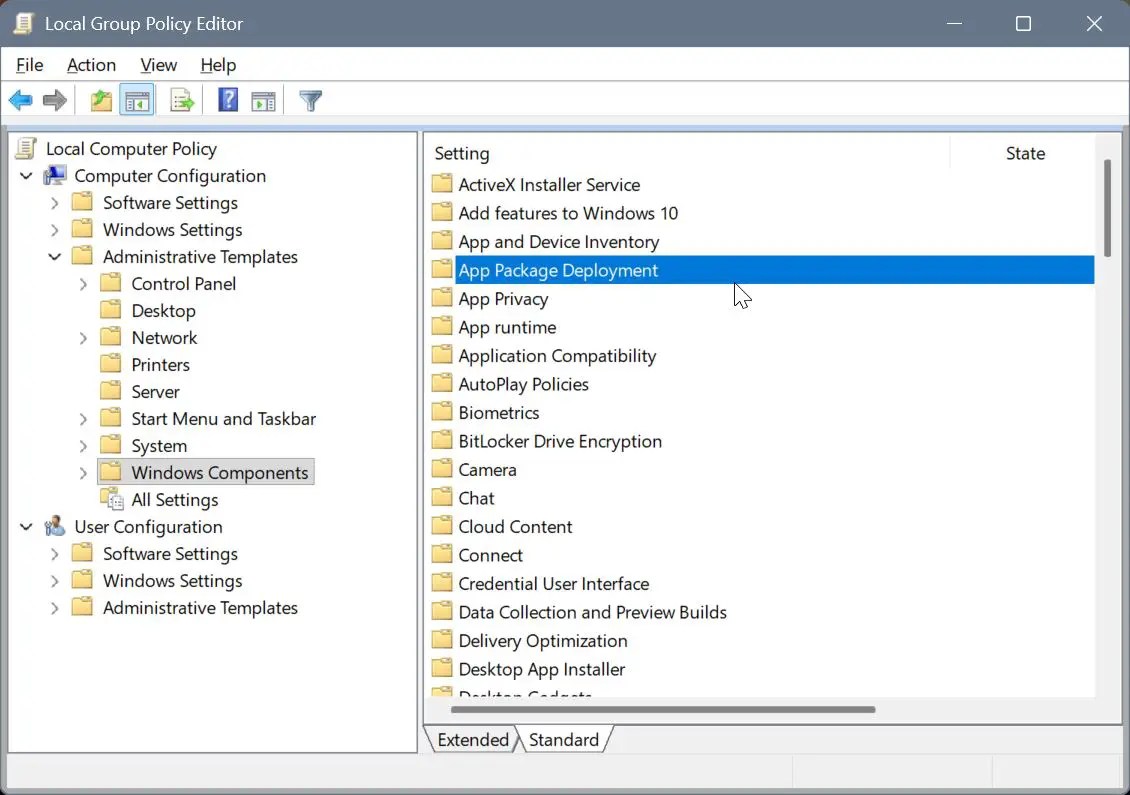The width and height of the screenshot is (1130, 795).
Task: Collapse Administrative Templates under Computer Configuration
Action: pos(55,257)
